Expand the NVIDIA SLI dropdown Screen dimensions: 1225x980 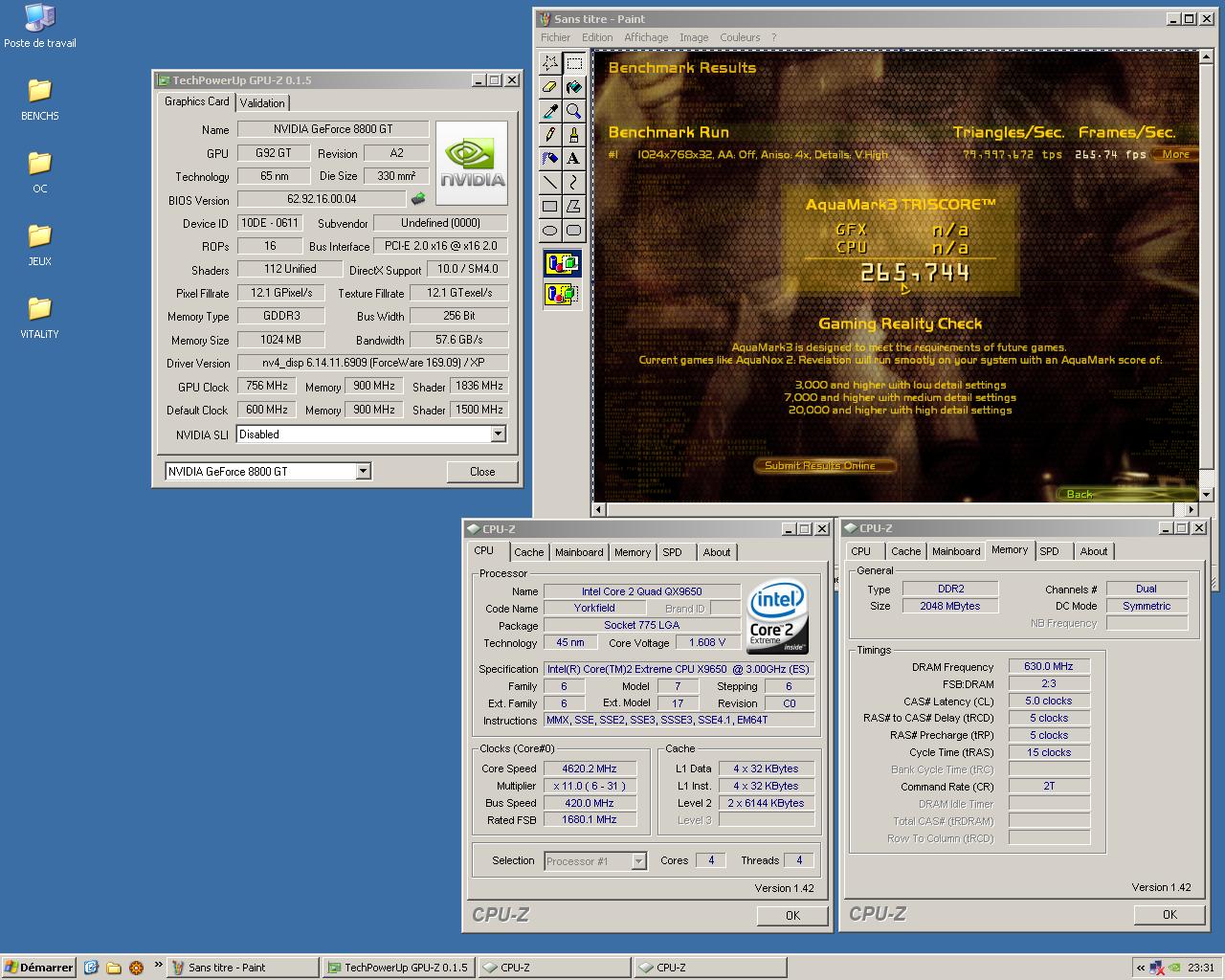498,434
